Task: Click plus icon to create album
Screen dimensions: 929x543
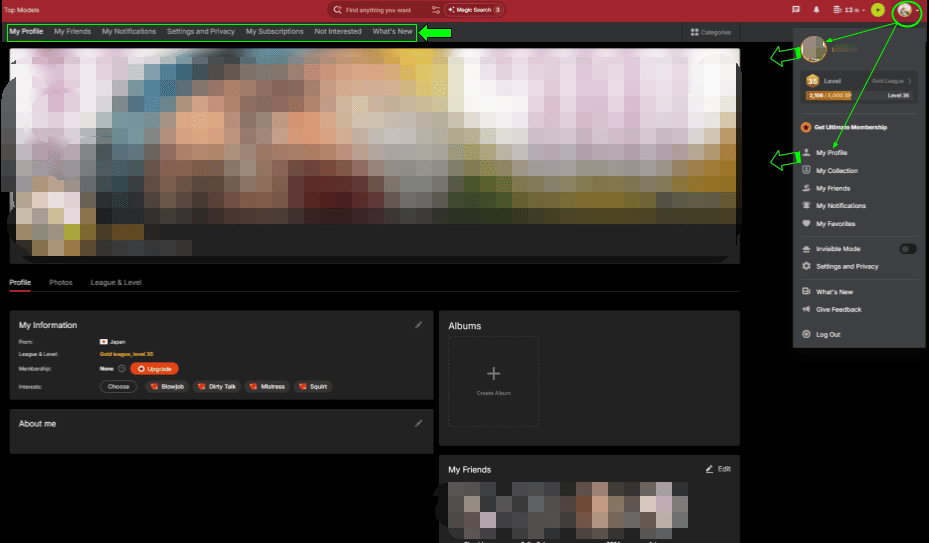Action: coord(493,373)
